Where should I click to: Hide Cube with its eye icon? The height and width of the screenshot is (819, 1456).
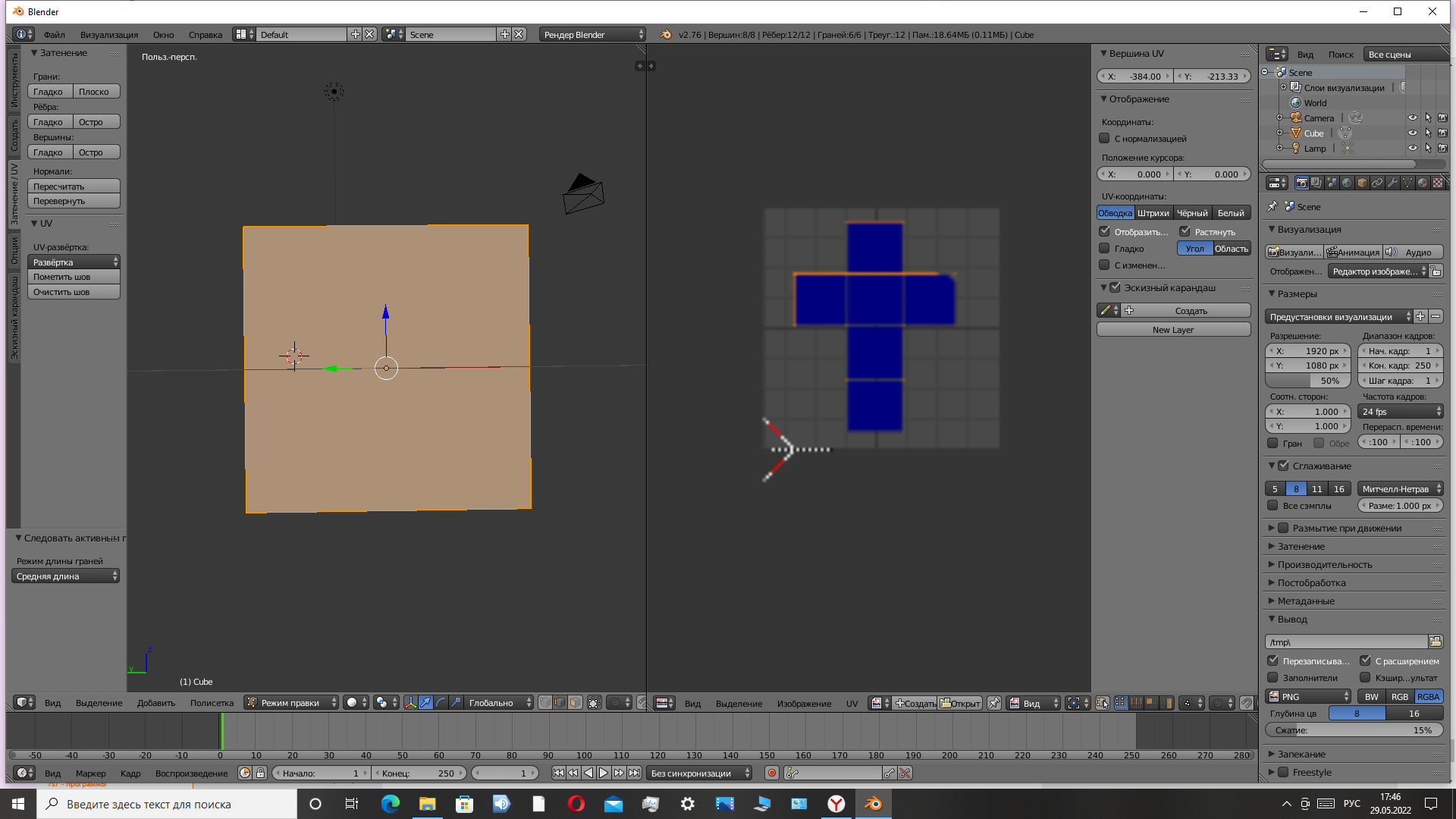[1412, 133]
